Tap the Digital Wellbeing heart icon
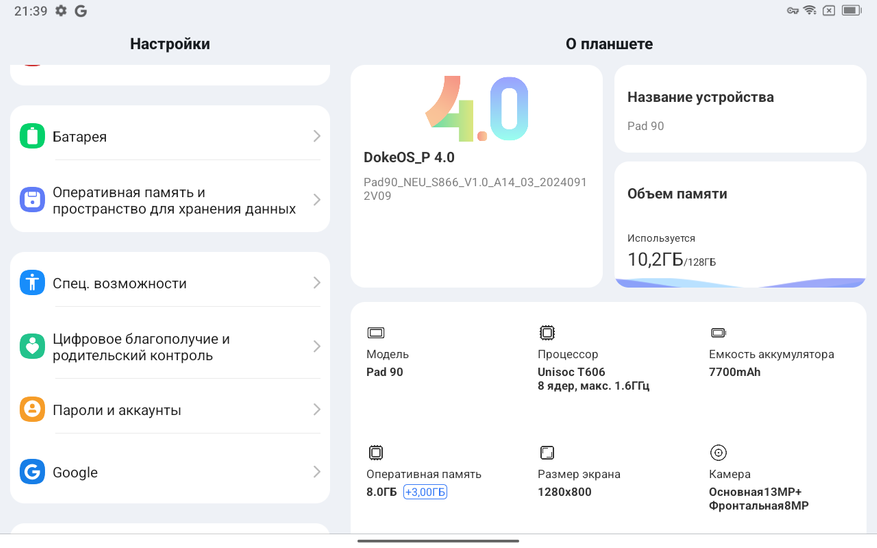The image size is (877, 548). (x=32, y=347)
